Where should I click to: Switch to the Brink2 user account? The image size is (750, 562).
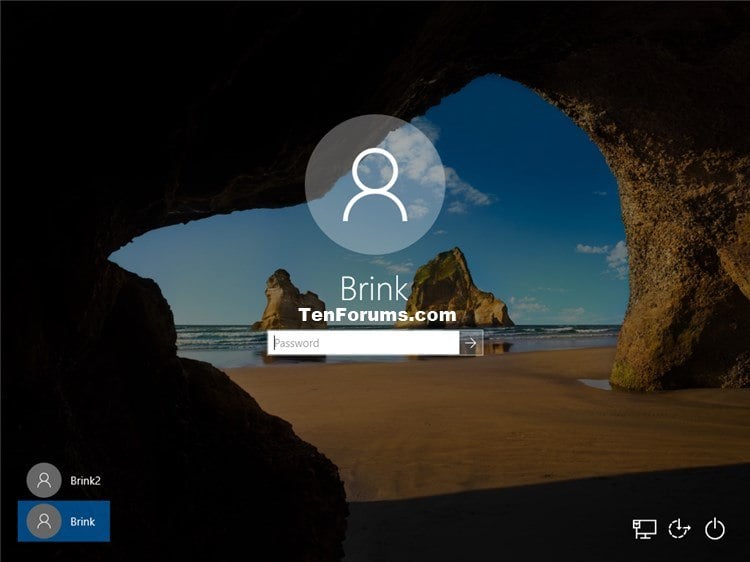point(64,480)
